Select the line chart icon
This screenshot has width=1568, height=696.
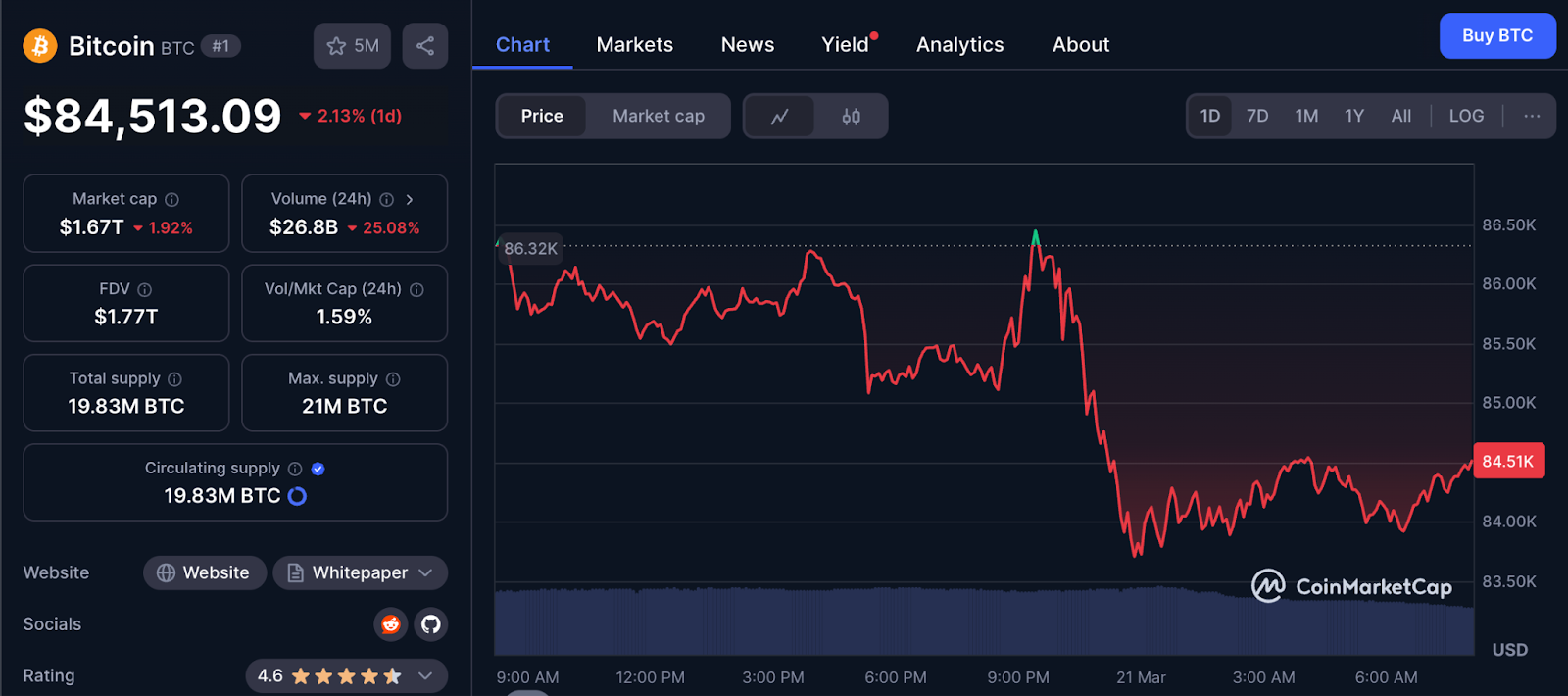click(x=779, y=117)
